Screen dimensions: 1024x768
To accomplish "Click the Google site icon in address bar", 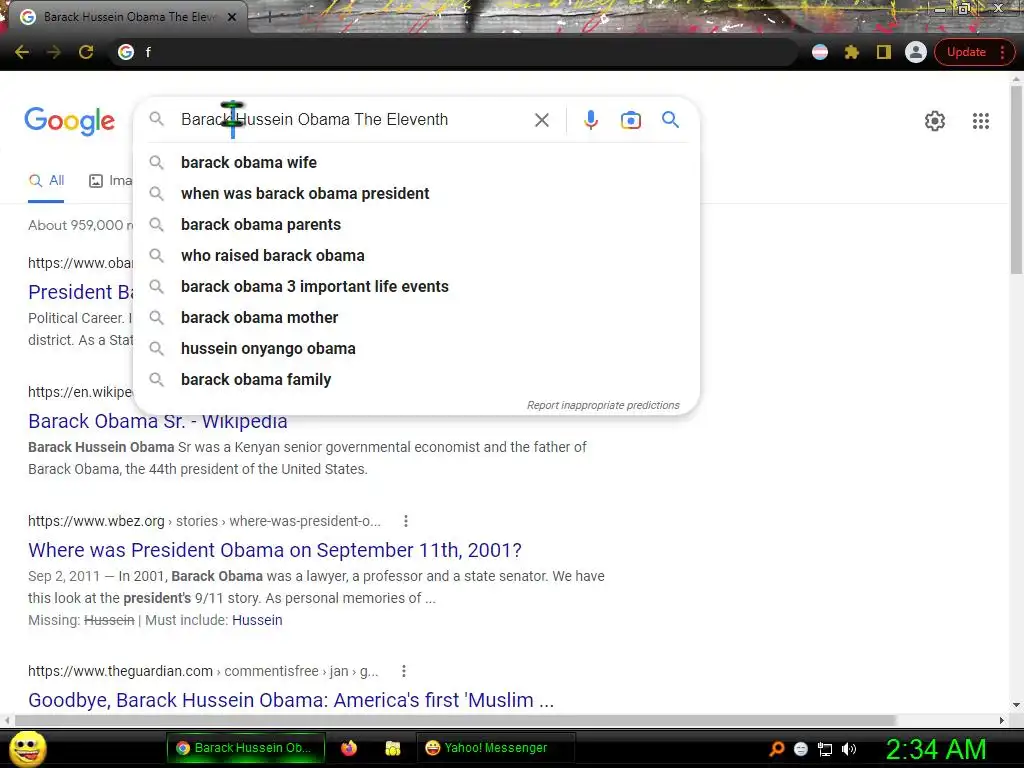I will click(x=126, y=52).
